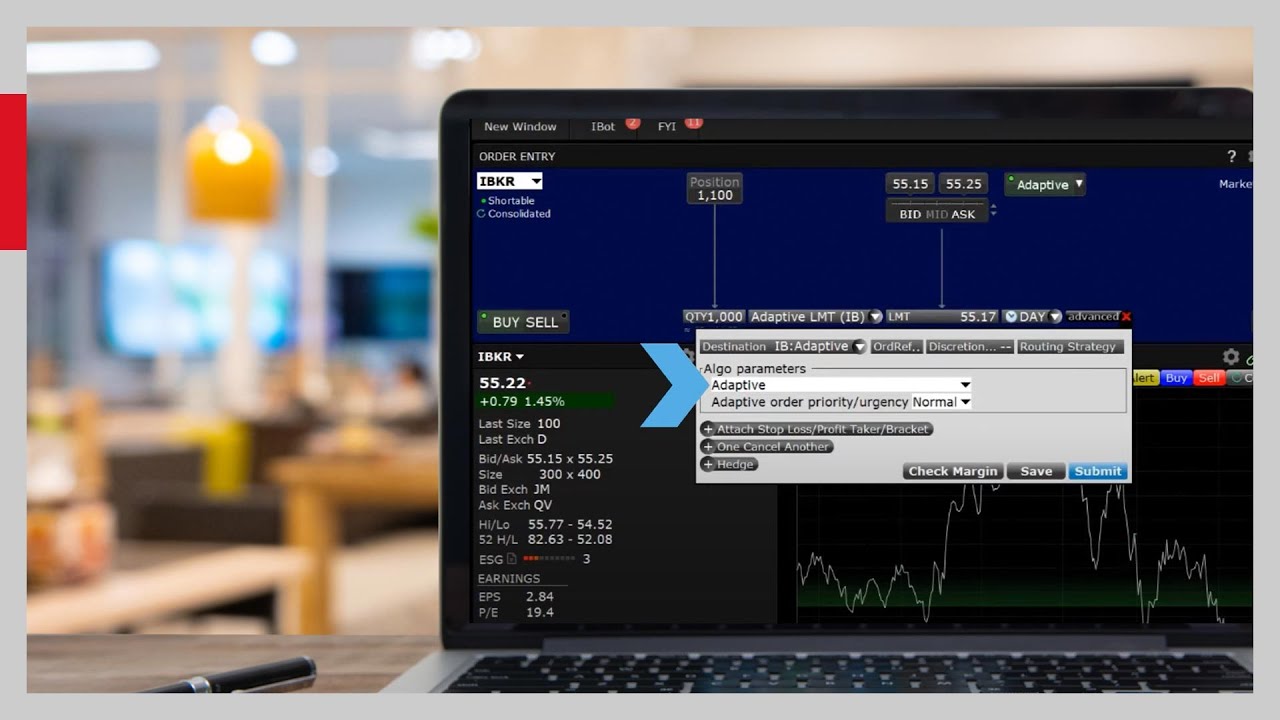Click the Consolidated refresh icon
Image resolution: width=1280 pixels, height=720 pixels.
[481, 214]
